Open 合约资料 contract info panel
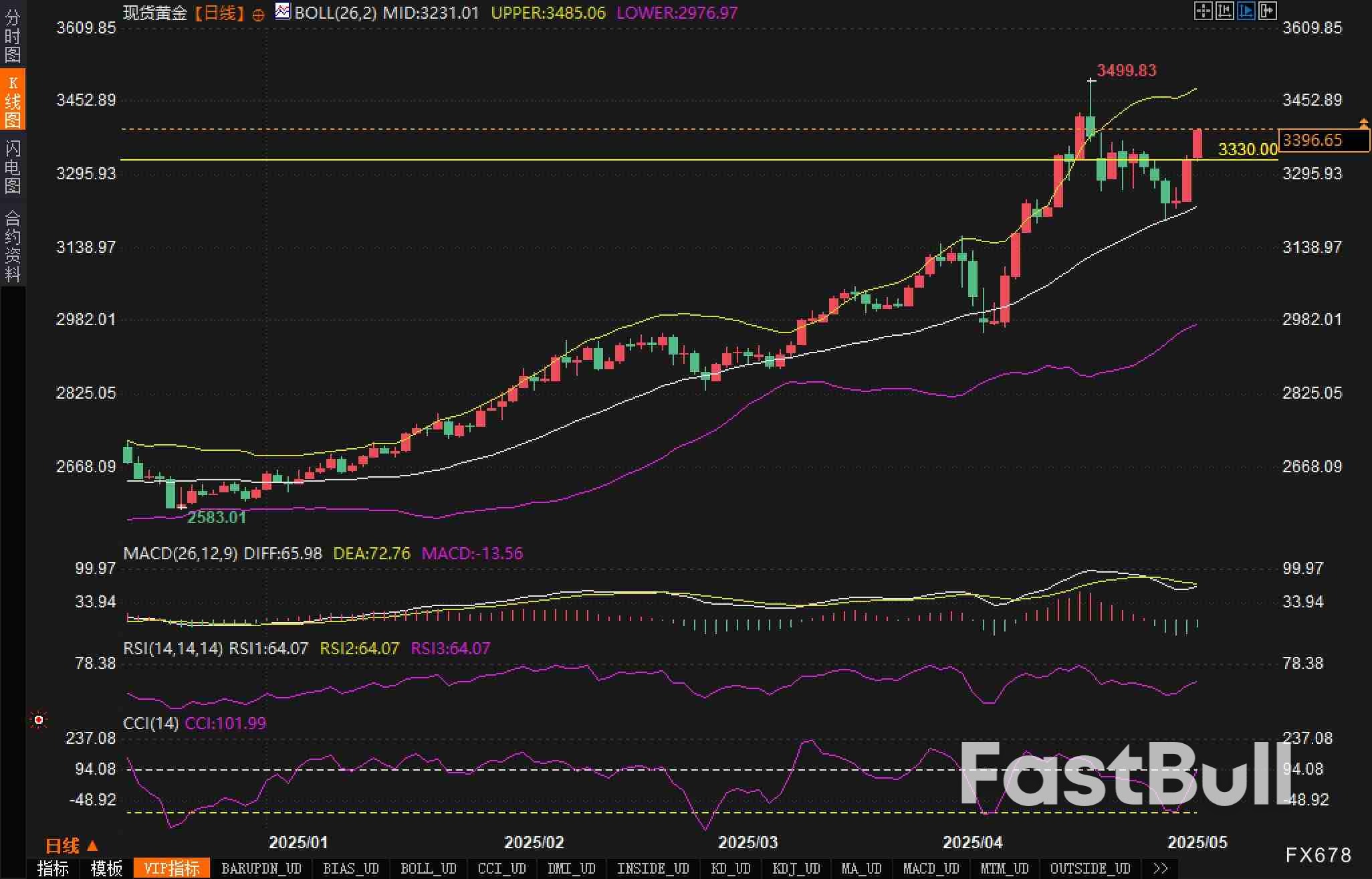 (13, 246)
